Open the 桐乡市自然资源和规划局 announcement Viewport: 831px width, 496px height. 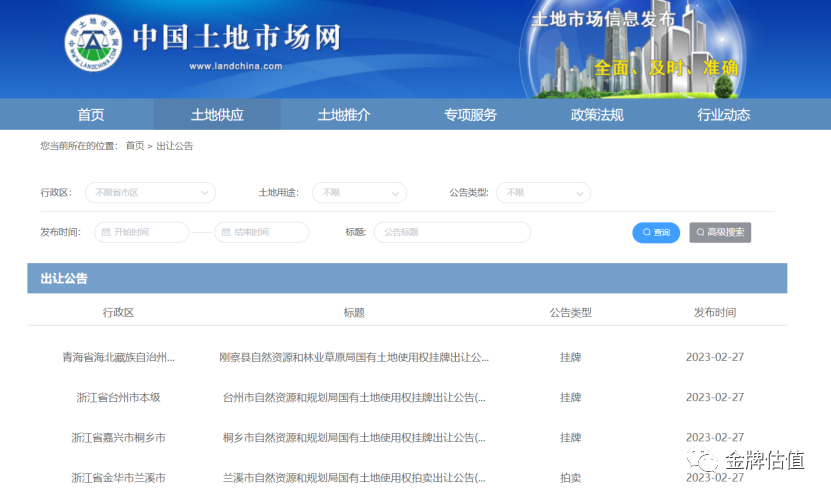click(354, 438)
